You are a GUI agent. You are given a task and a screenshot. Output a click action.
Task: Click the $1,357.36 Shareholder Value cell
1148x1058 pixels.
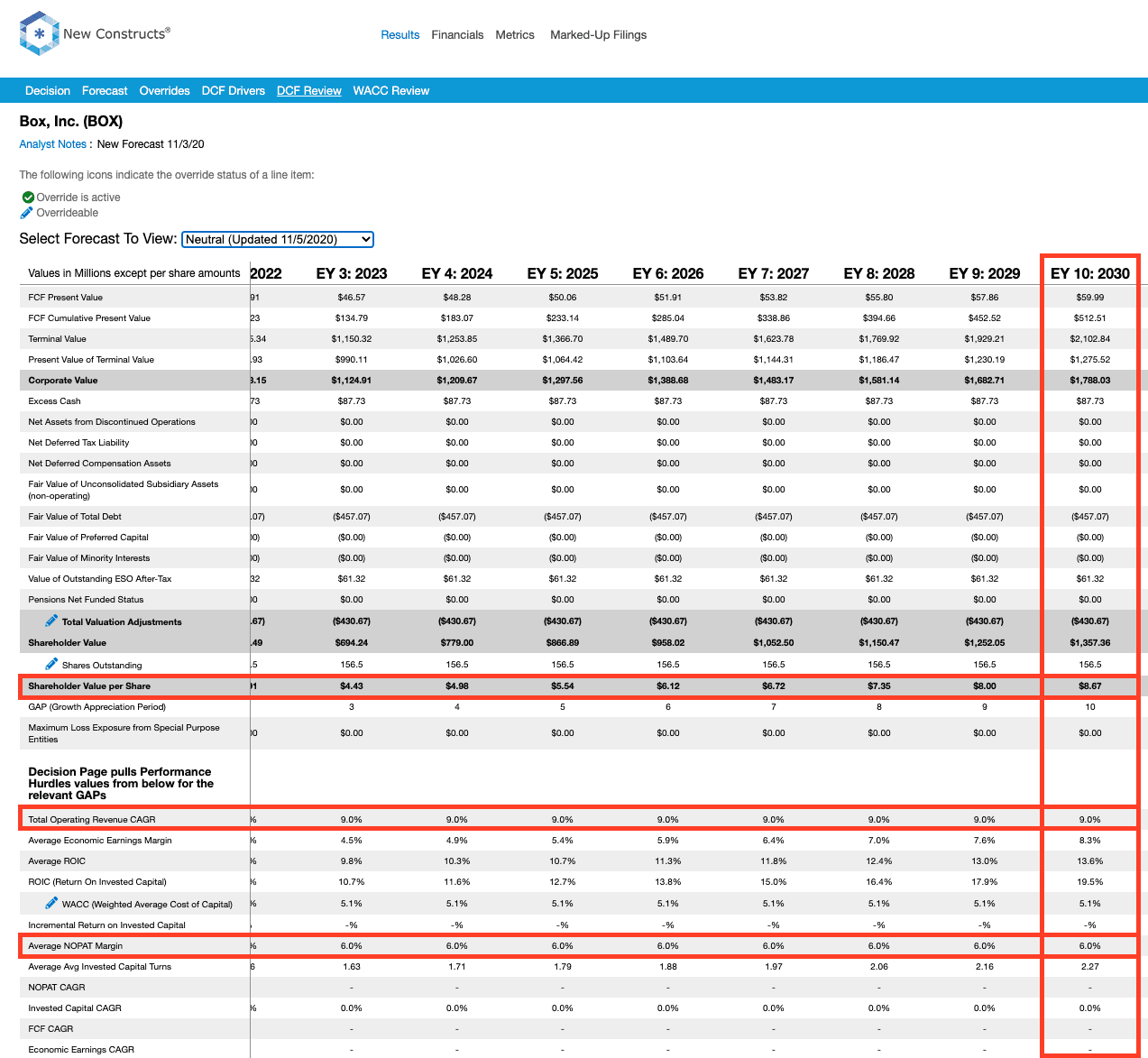click(1090, 643)
